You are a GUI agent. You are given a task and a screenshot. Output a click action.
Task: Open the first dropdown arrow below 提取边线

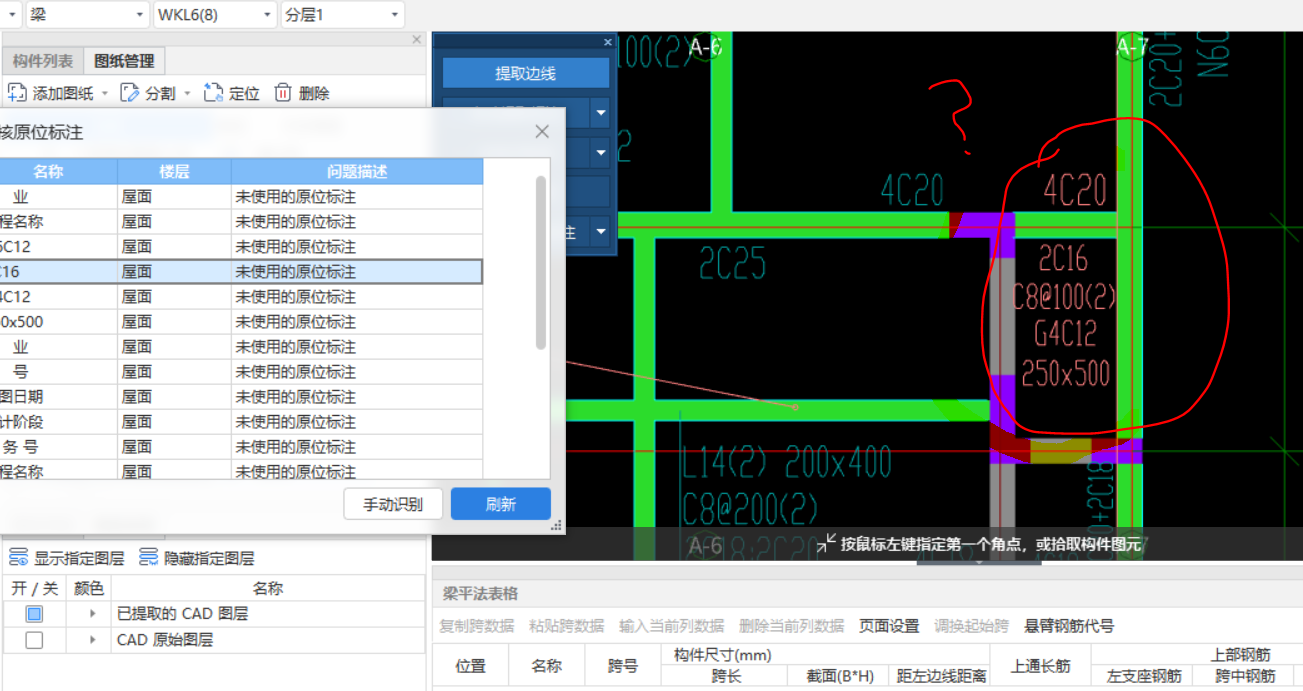tap(601, 113)
